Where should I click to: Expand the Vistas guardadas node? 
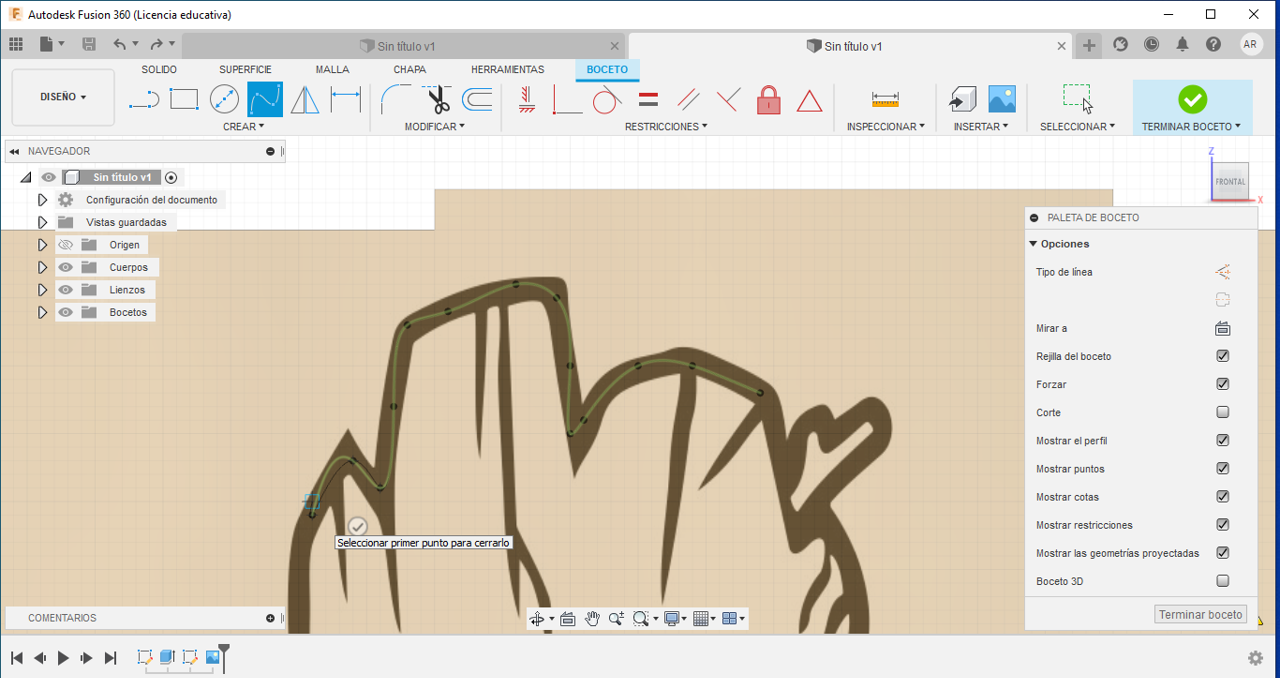[x=42, y=222]
